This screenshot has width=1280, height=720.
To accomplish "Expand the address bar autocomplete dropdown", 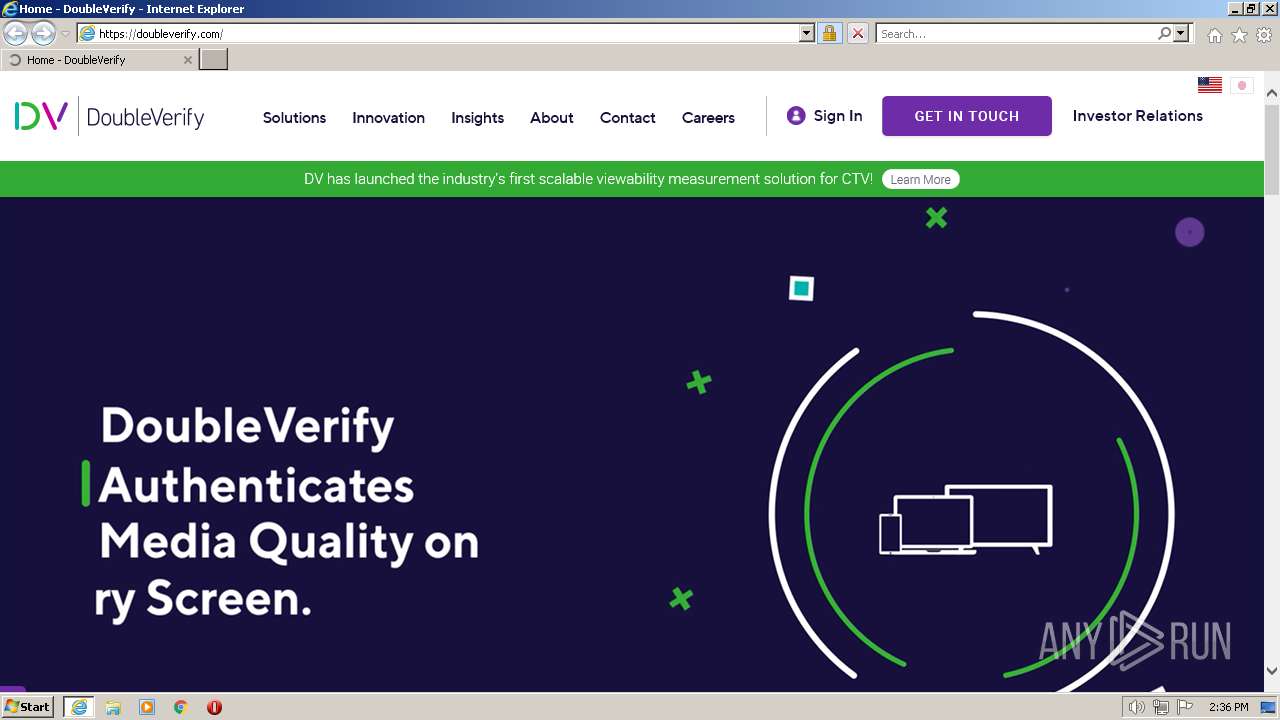I will point(807,34).
